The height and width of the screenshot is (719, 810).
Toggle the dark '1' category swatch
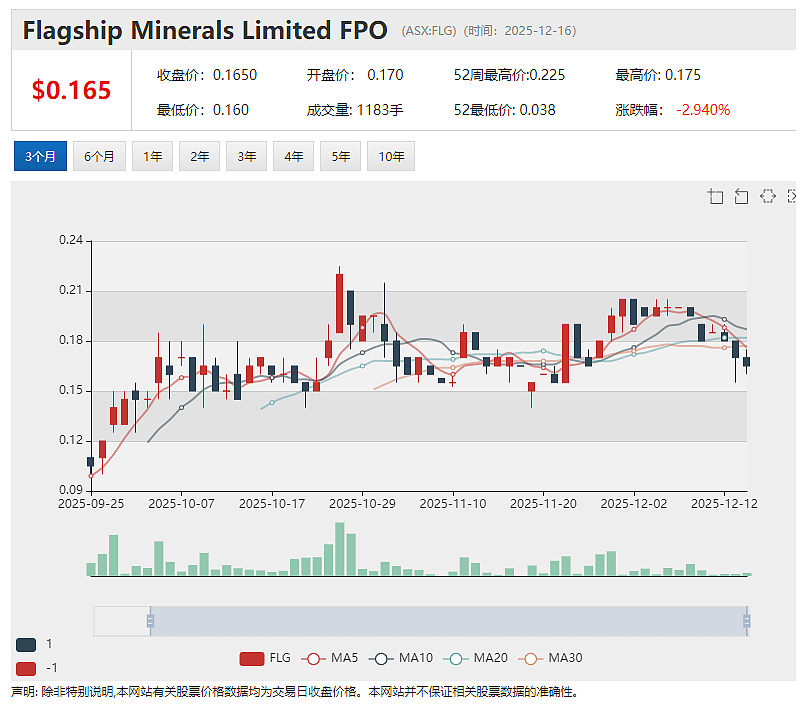pos(26,645)
